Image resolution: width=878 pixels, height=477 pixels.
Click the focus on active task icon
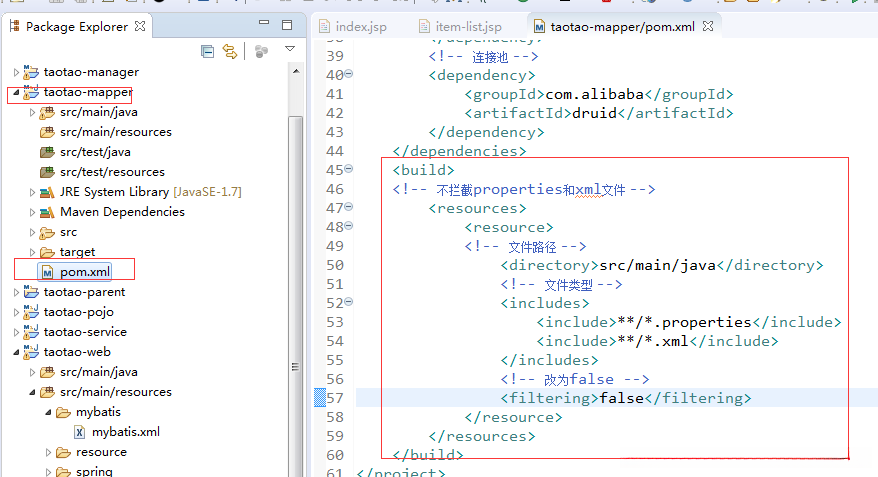[x=261, y=52]
